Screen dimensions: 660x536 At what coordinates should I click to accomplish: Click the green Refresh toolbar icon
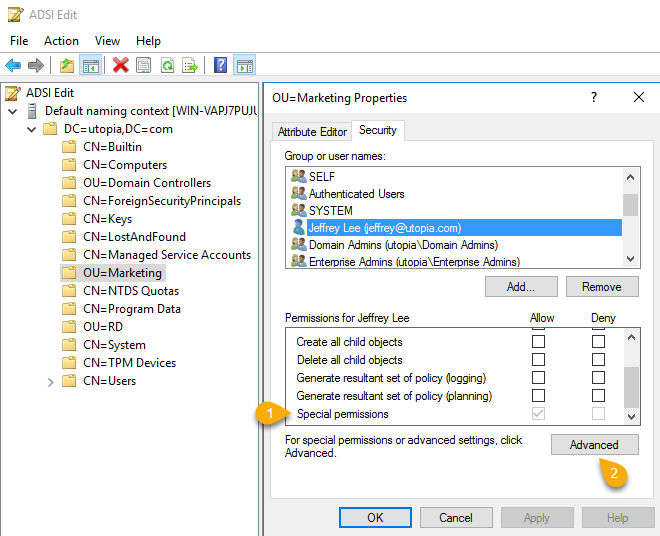(167, 65)
